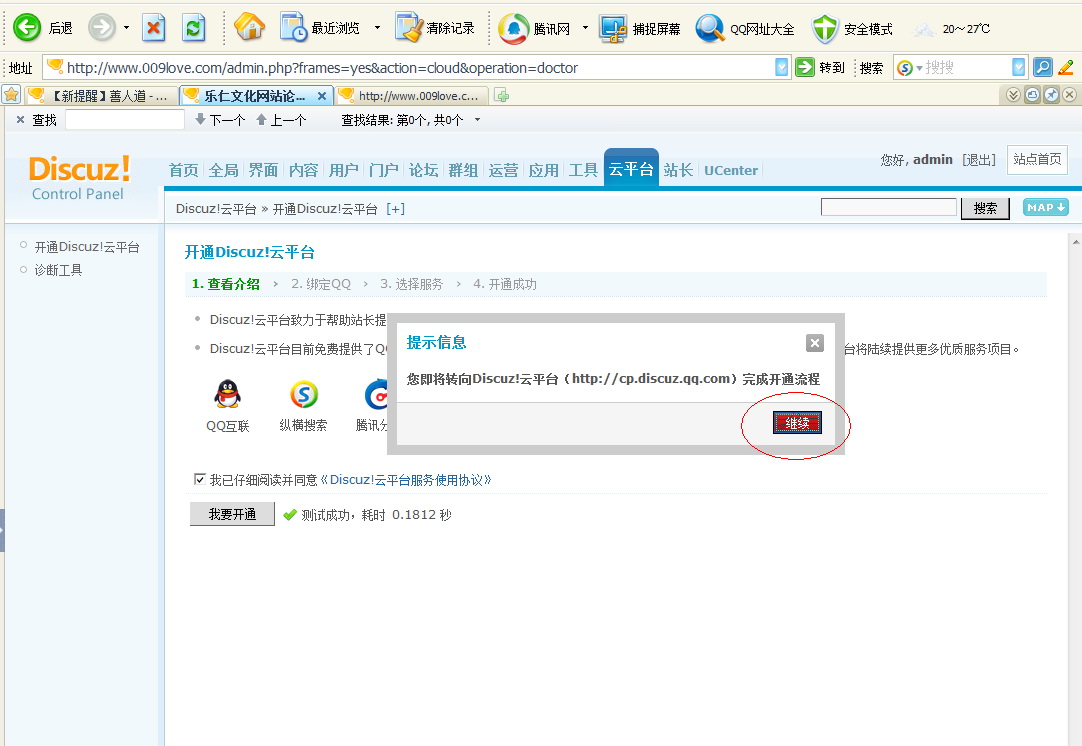This screenshot has height=746, width=1082.
Task: Click the Discuz! Control Panel logo
Action: tap(79, 177)
